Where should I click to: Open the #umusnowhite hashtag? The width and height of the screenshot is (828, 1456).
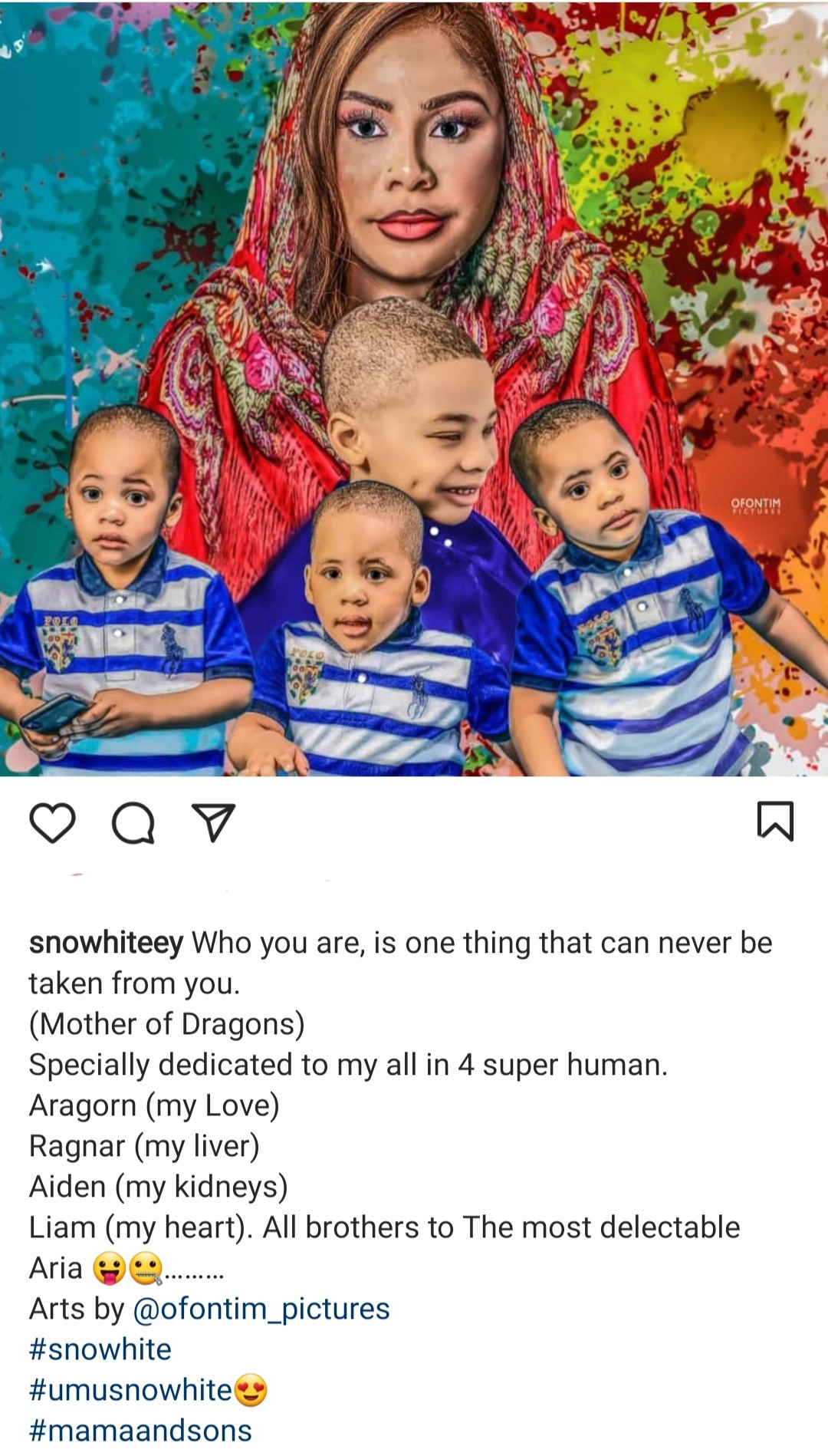[x=130, y=1390]
